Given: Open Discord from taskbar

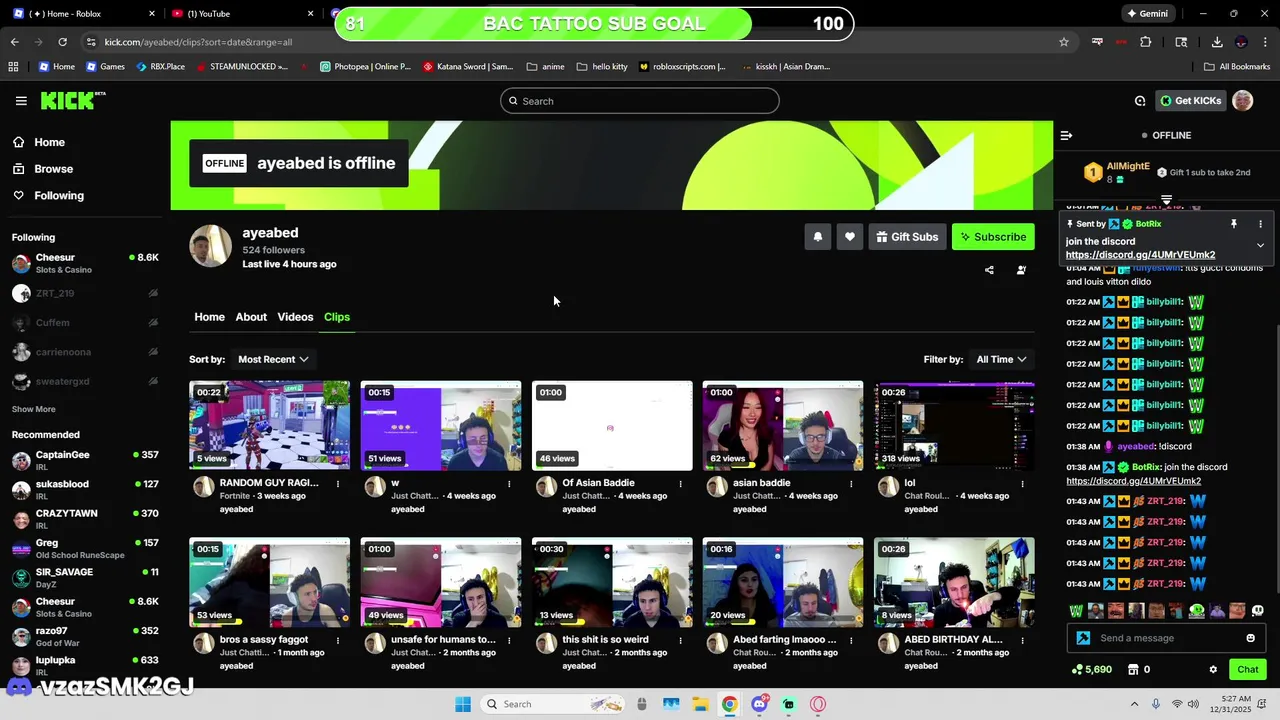Looking at the screenshot, I should pos(759,704).
